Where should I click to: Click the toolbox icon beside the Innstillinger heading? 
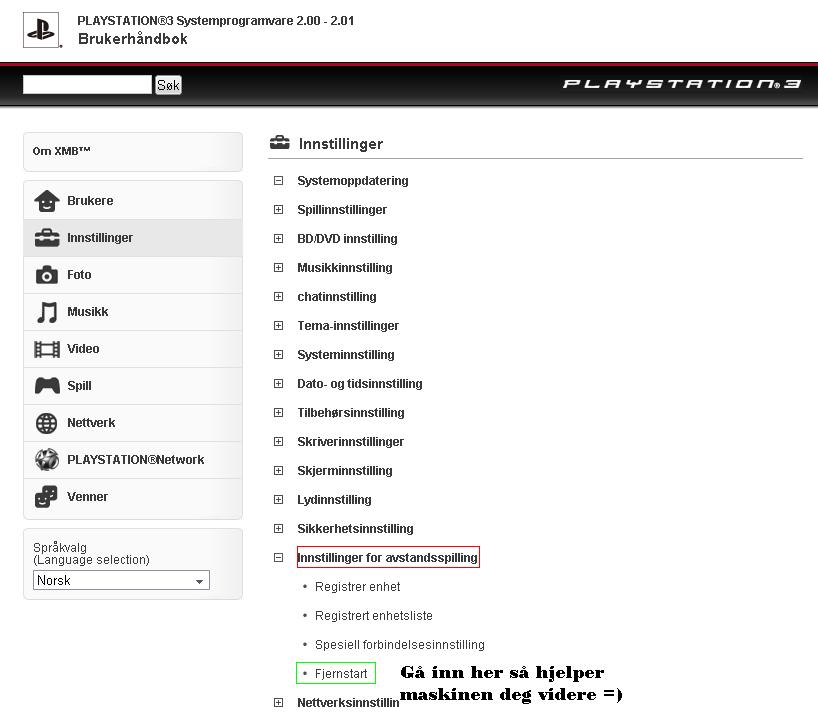click(280, 142)
